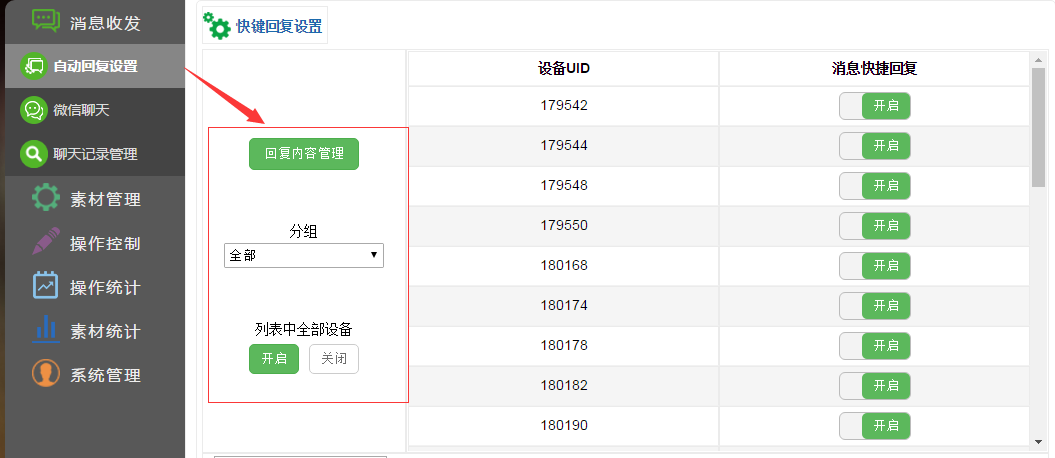Toggle quick reply for device 180182
1055x458 pixels.
pos(875,386)
